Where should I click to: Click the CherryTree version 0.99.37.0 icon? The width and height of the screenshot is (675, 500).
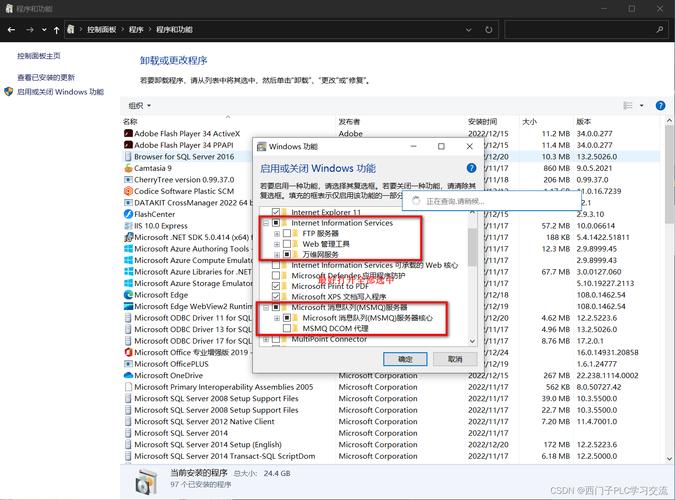(x=128, y=180)
